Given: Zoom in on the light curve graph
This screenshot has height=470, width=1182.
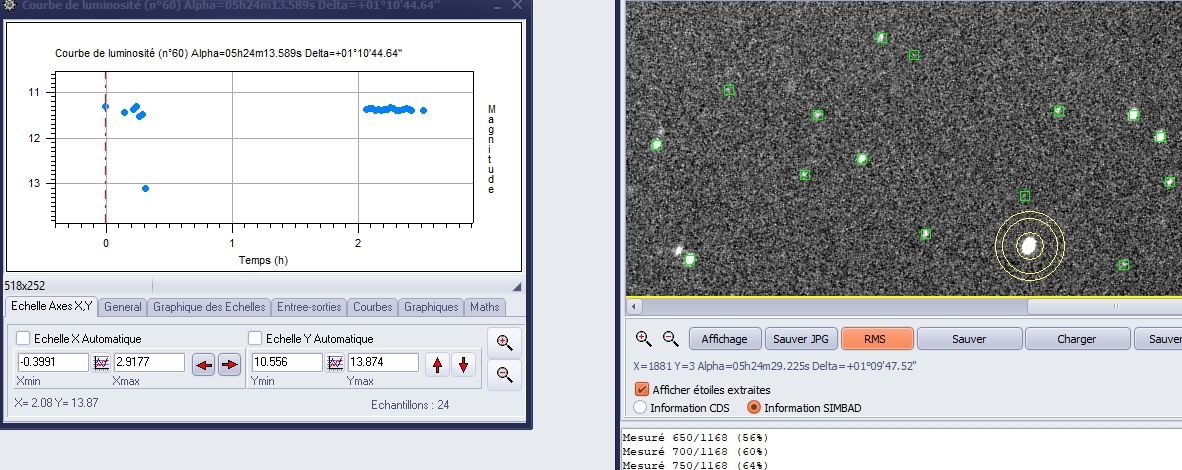Looking at the screenshot, I should pos(504,343).
